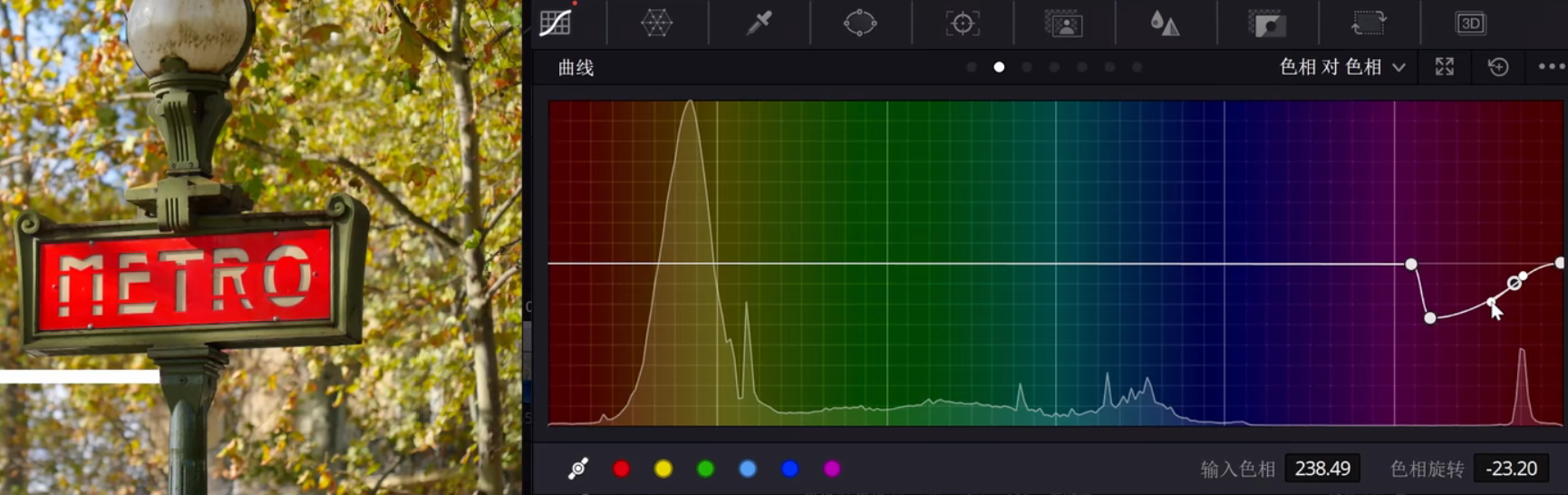Screen dimensions: 1568x495
Task: Open the Color Warper palette
Action: 656,23
